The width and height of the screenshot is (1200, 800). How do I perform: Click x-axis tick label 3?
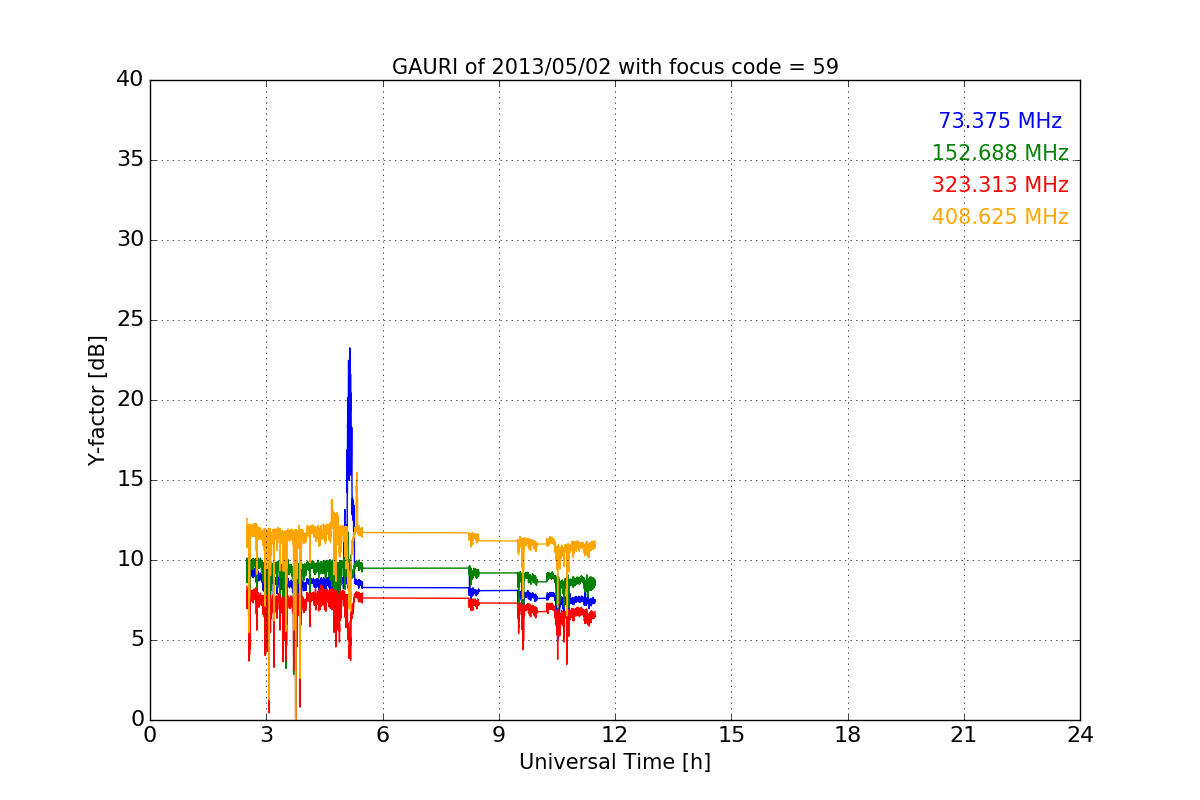pos(266,734)
